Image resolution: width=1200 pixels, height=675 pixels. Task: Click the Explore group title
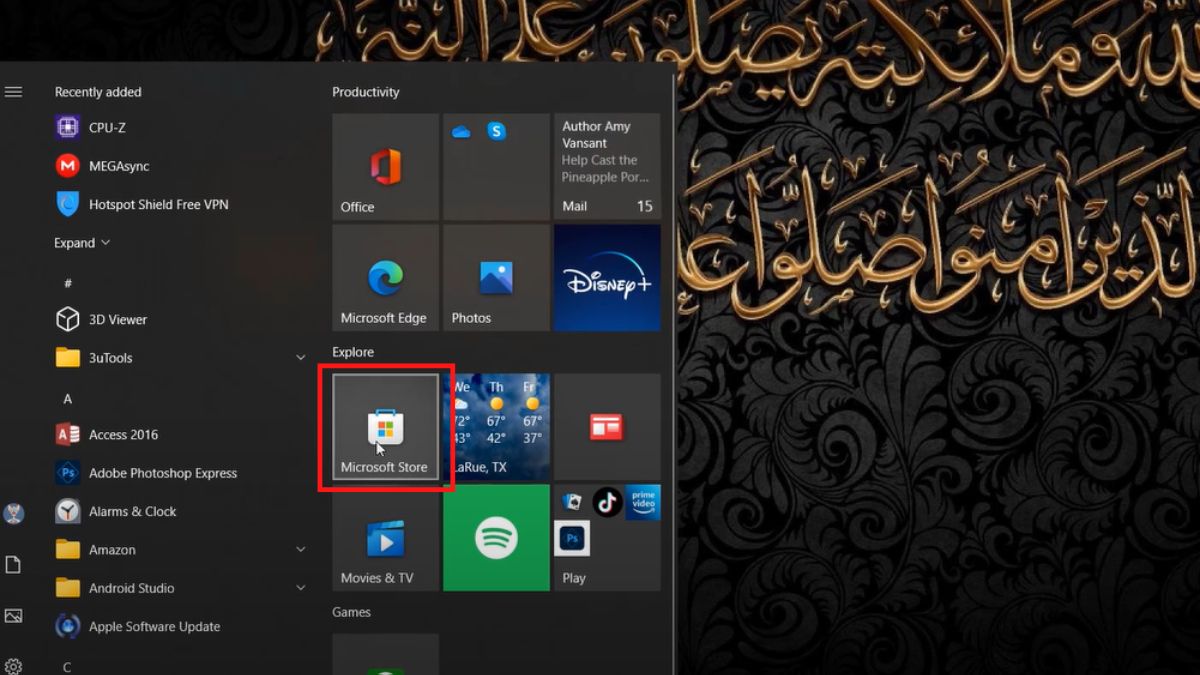point(353,352)
